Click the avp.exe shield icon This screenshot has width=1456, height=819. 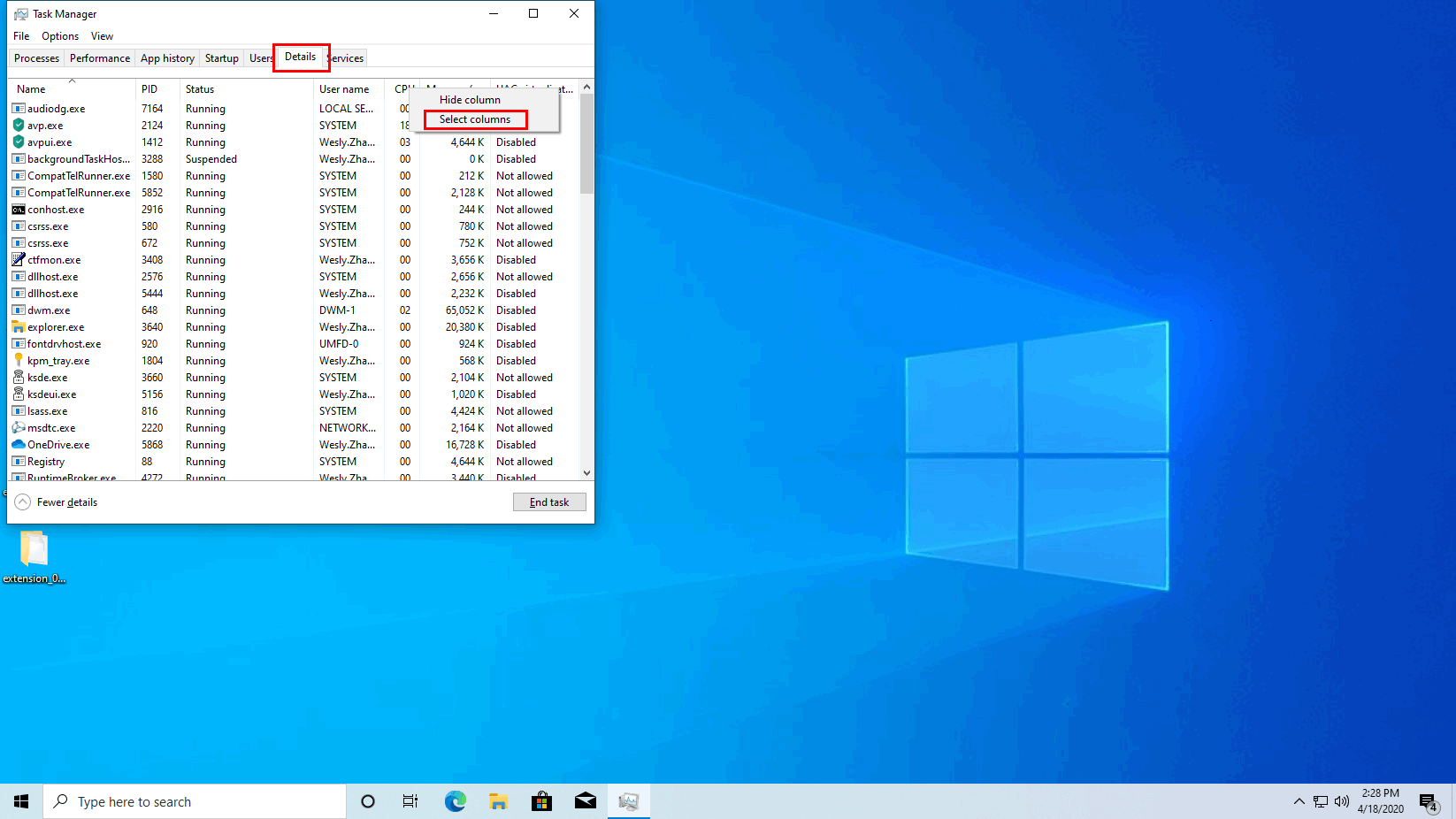[x=19, y=126]
